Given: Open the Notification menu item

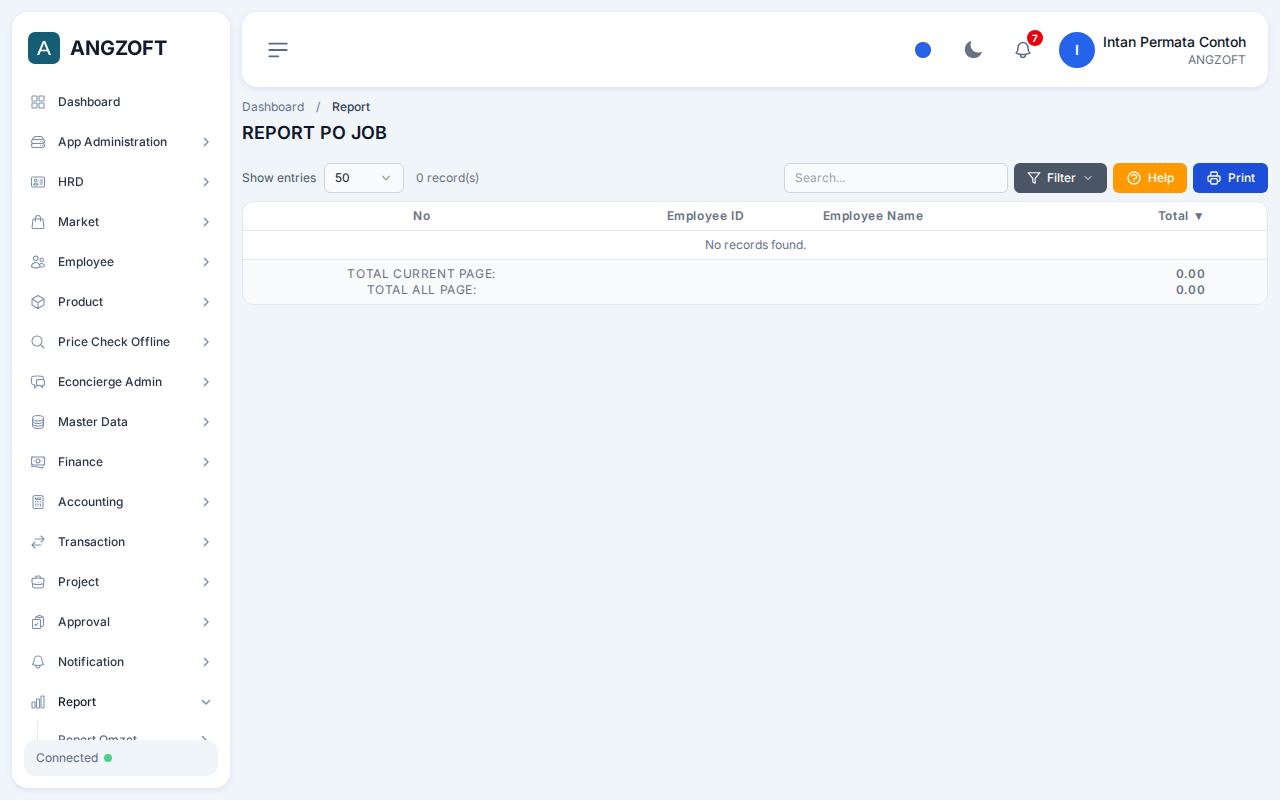Looking at the screenshot, I should (x=121, y=662).
